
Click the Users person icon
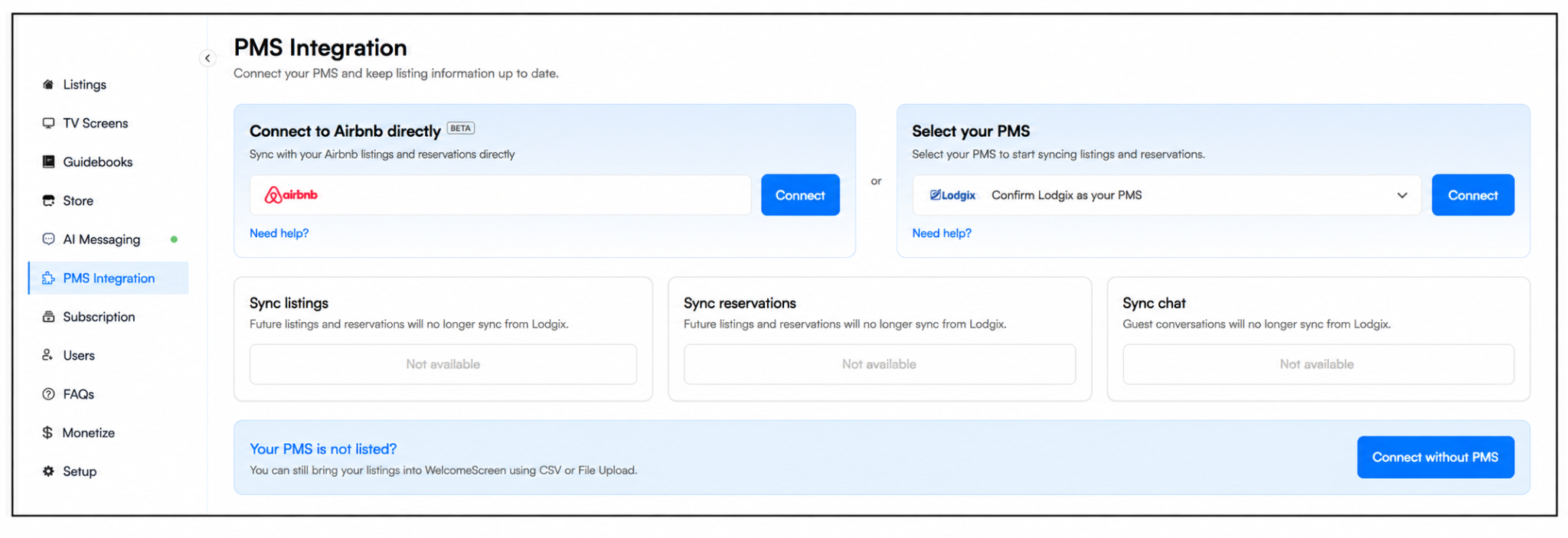click(47, 355)
